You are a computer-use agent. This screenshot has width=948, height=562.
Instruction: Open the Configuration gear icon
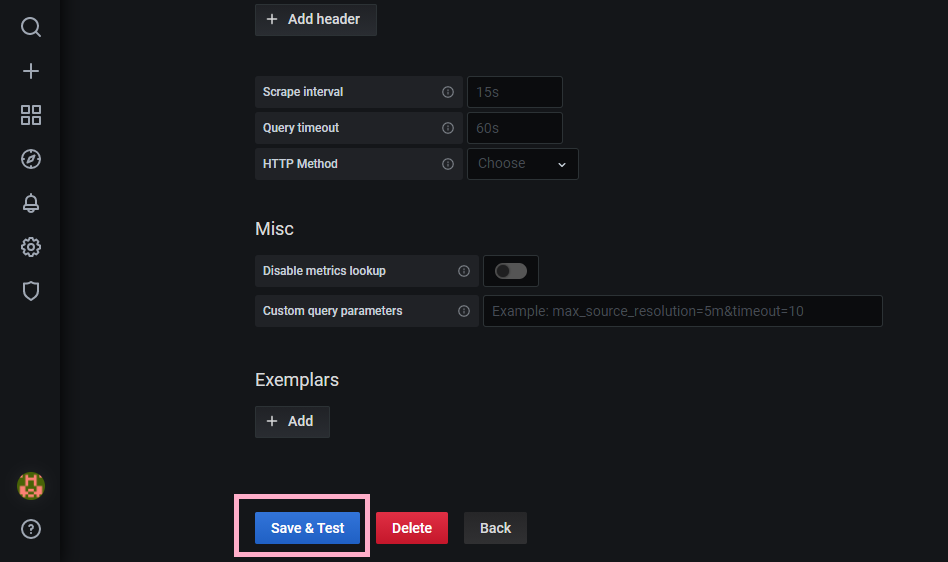click(x=31, y=247)
